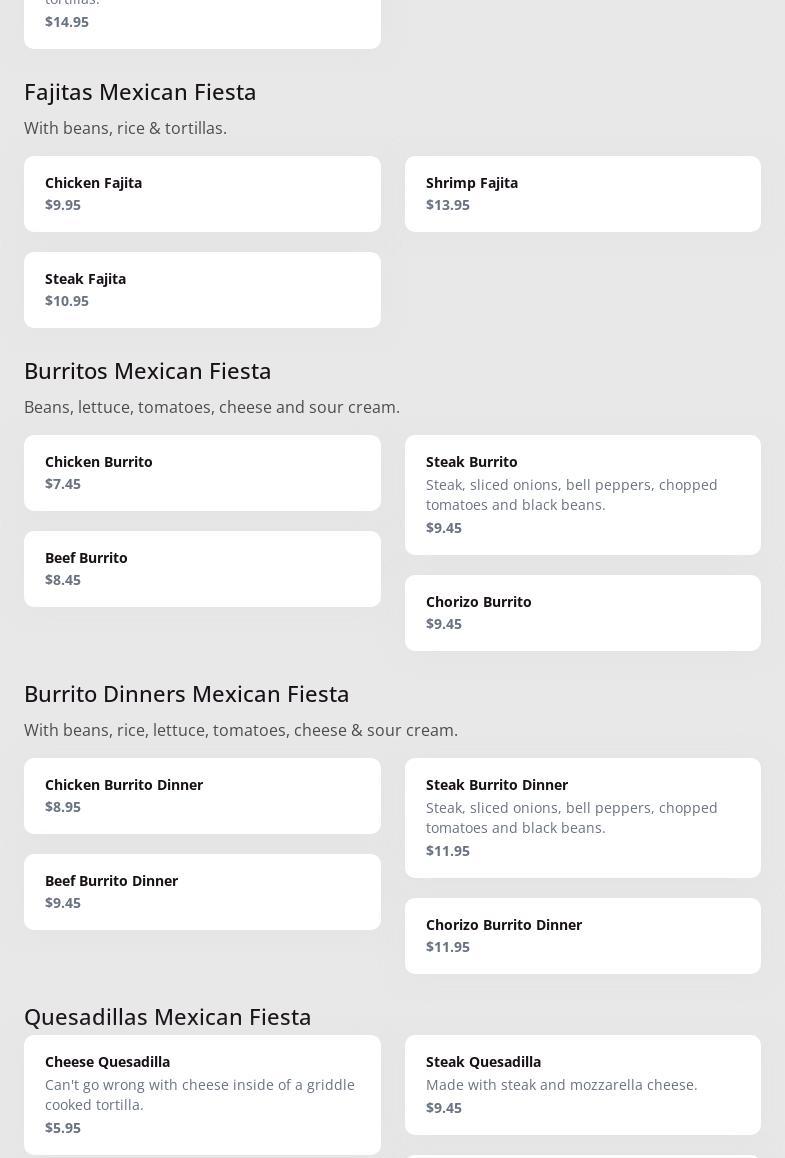Click the Cheese Quesadilla description text
785x1158 pixels.
pos(200,1094)
